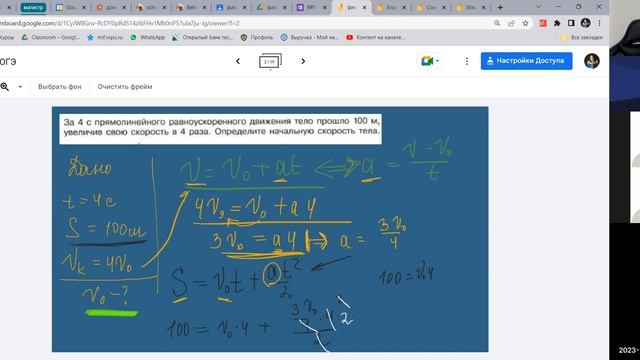The height and width of the screenshot is (360, 640).
Task: Open Jamboard more options (three dots)
Action: tap(467, 61)
